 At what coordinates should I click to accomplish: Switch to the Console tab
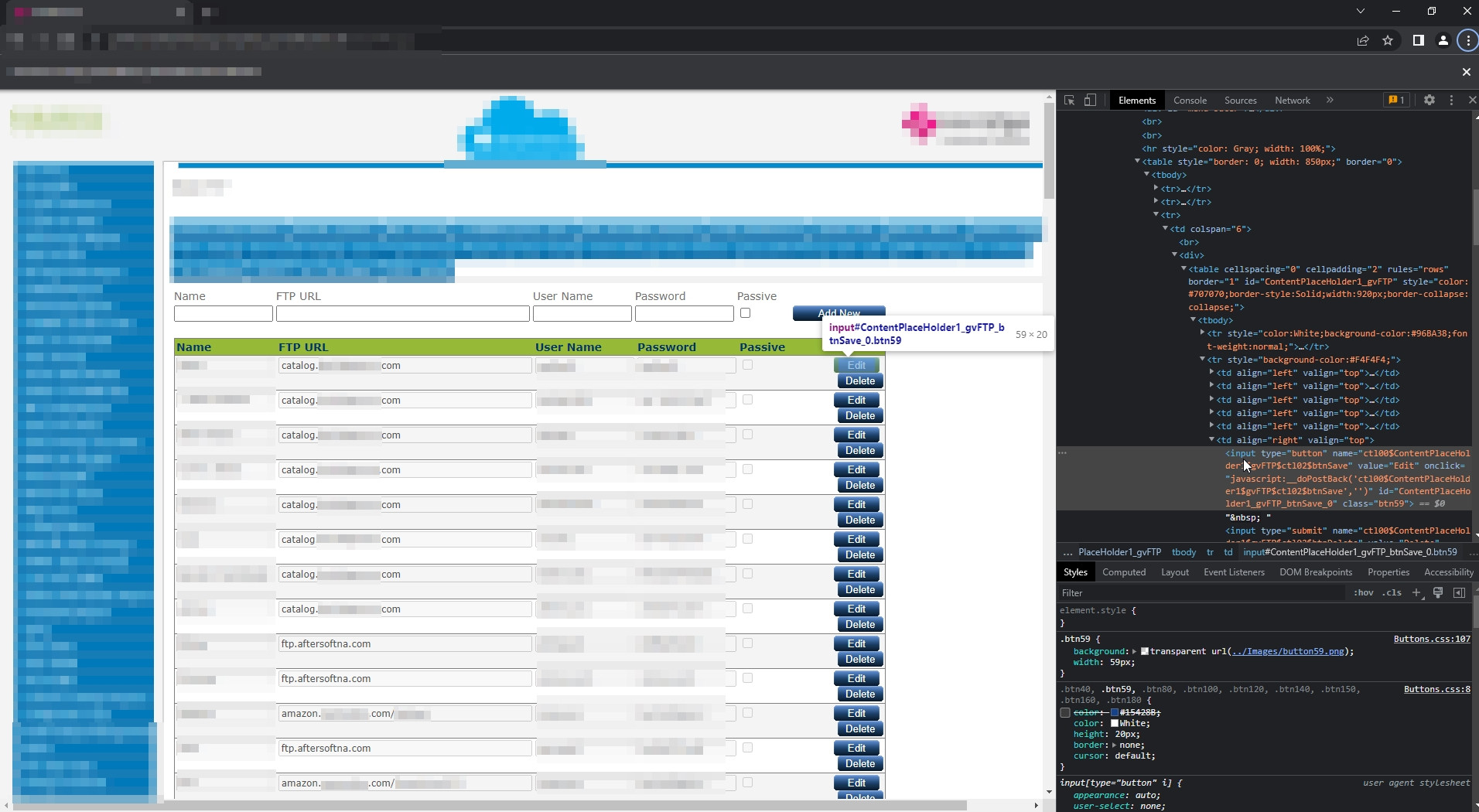(1190, 101)
